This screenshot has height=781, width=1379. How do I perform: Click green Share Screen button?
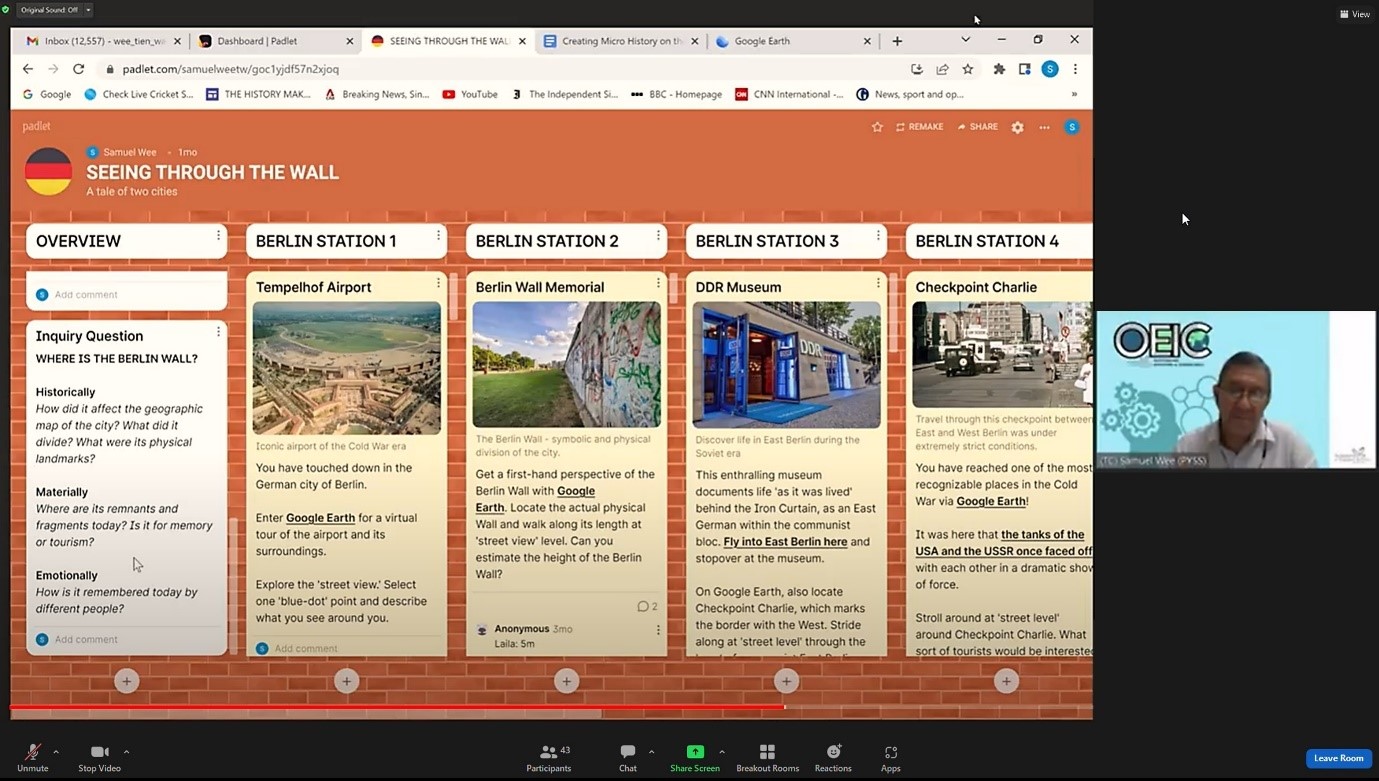click(x=694, y=757)
